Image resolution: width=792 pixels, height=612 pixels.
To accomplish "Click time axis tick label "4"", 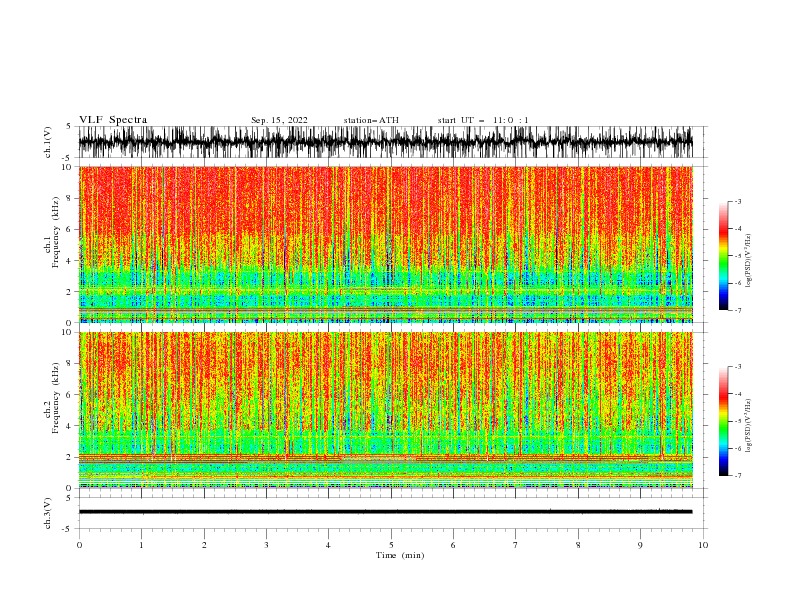I will pyautogui.click(x=328, y=545).
